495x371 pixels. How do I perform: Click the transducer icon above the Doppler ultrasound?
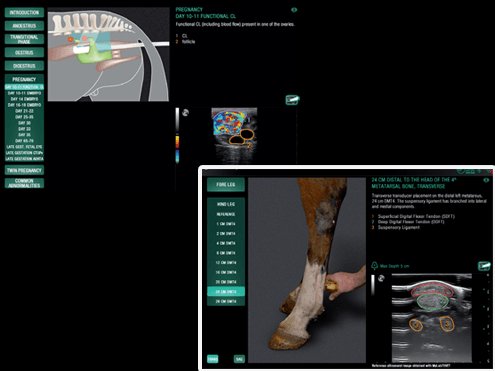pos(292,100)
